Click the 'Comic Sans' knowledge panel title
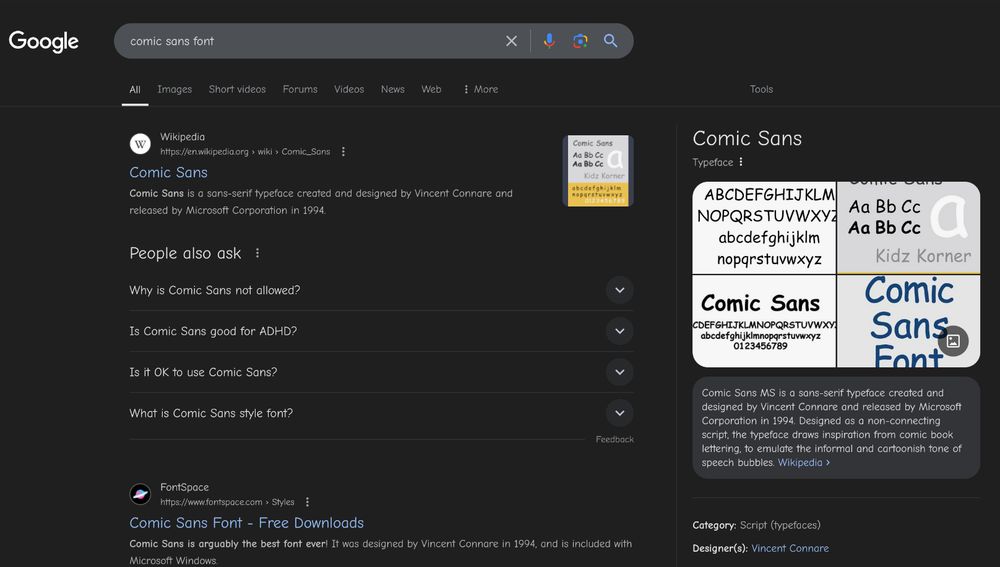Screen dimensions: 1000x567 (x=747, y=138)
